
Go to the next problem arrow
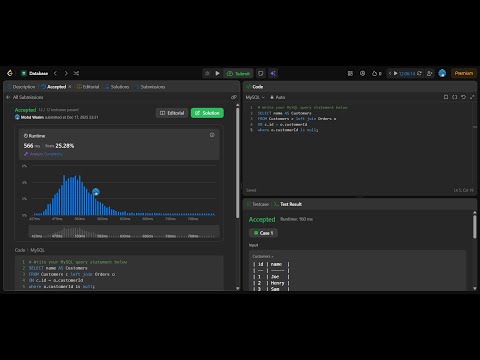coord(66,73)
